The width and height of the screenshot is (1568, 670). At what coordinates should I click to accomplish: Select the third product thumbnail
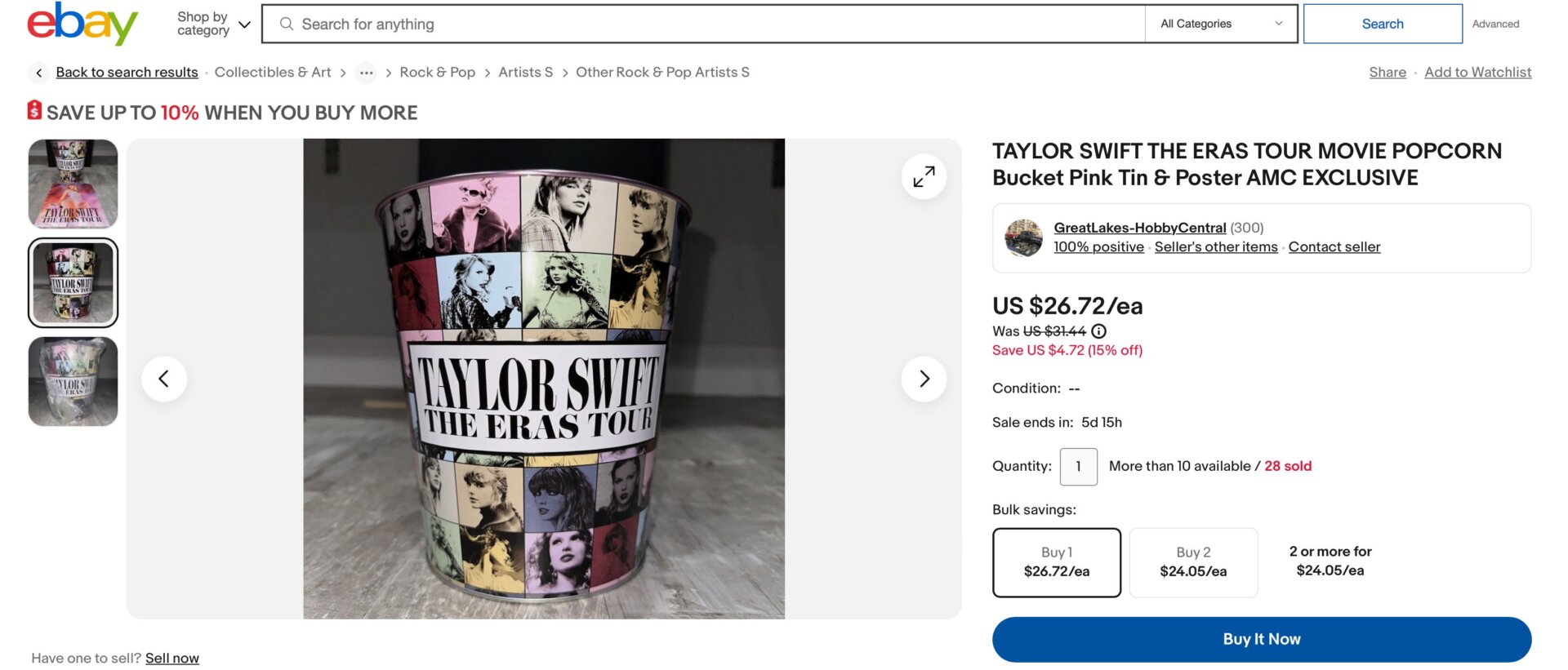point(72,380)
